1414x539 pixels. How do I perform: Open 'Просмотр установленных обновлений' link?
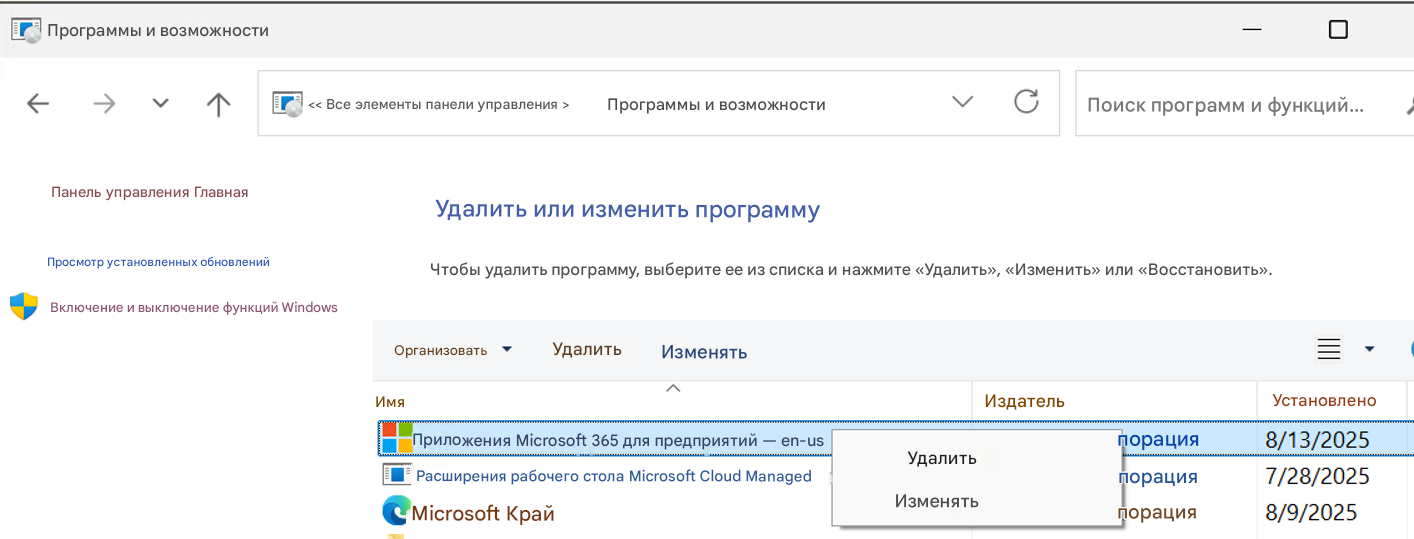pyautogui.click(x=158, y=262)
